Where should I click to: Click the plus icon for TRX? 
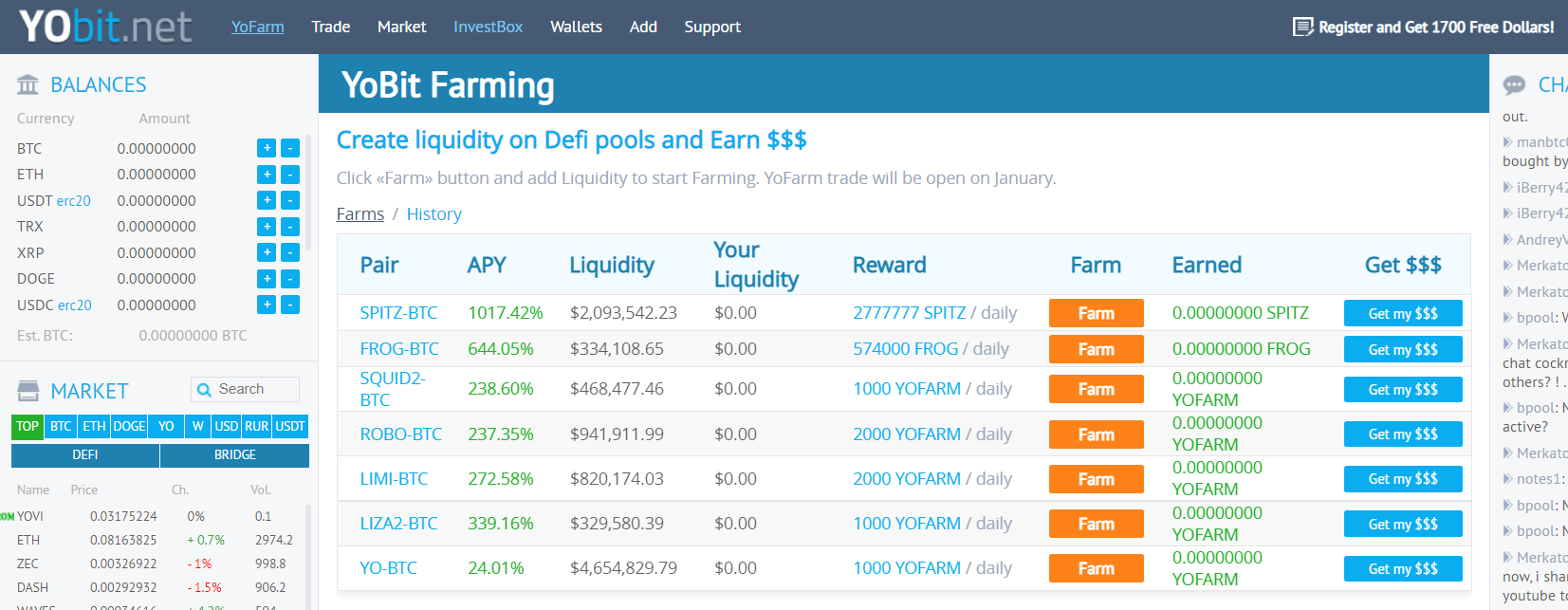click(267, 227)
